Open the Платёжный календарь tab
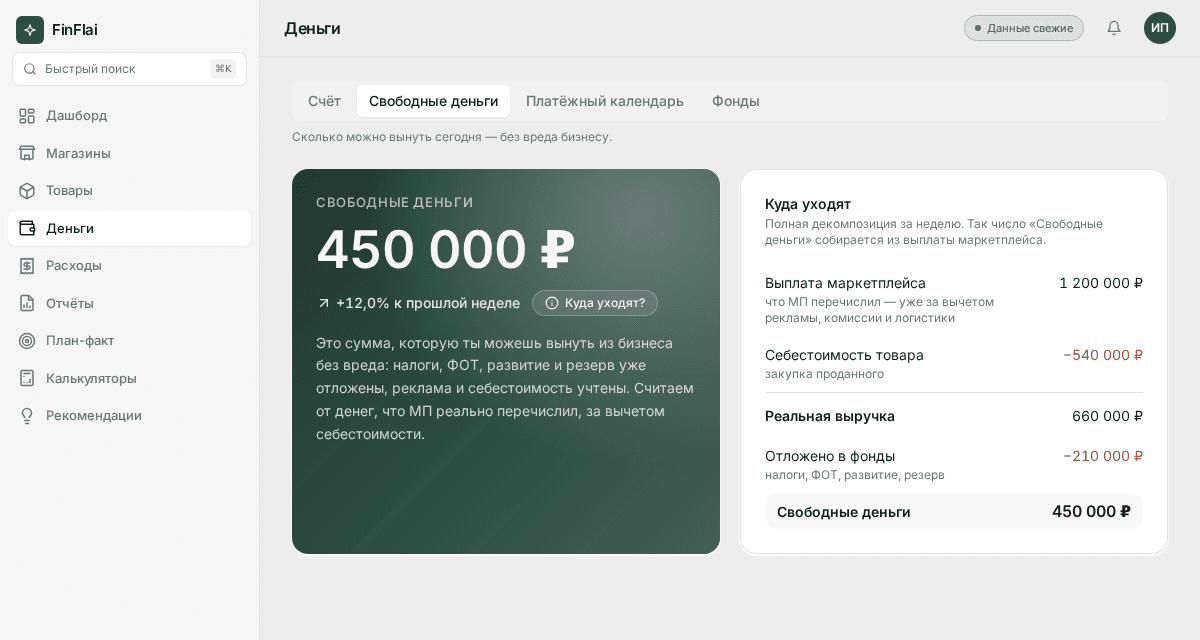Screen dimensions: 1200x640 point(605,101)
